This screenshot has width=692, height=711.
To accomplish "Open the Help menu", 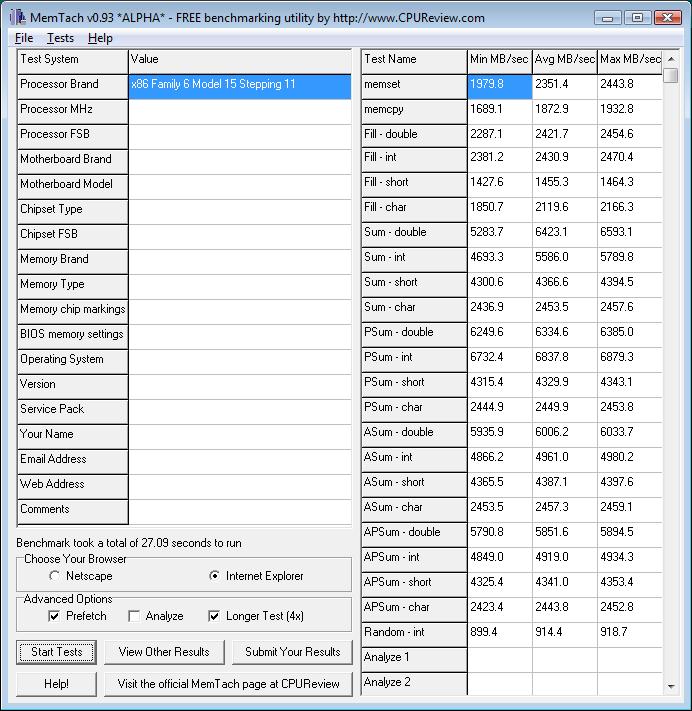I will click(x=100, y=38).
